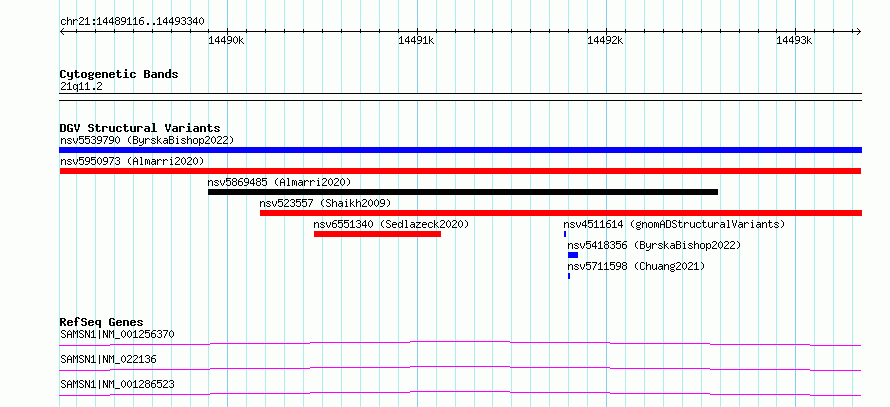Viewport: 890px width, 407px height.
Task: Click the 21q11.2 band label
Action: coord(81,87)
